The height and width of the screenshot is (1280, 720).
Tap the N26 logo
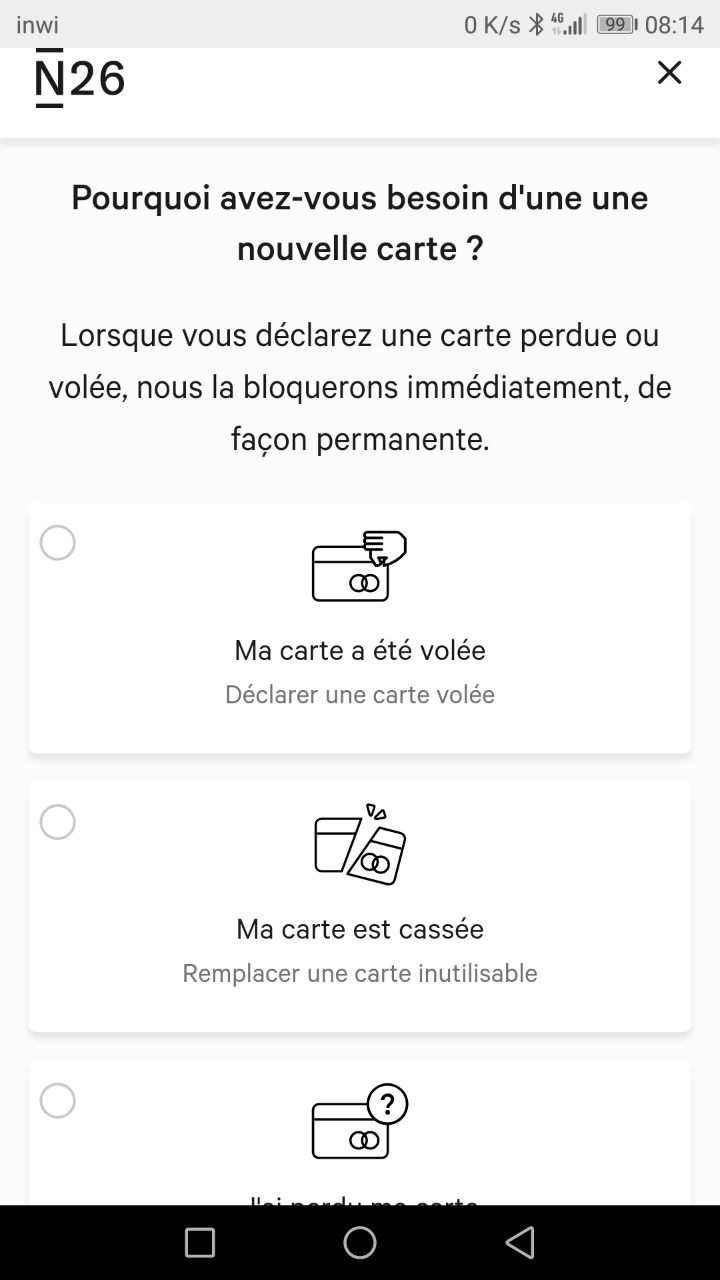(x=80, y=78)
